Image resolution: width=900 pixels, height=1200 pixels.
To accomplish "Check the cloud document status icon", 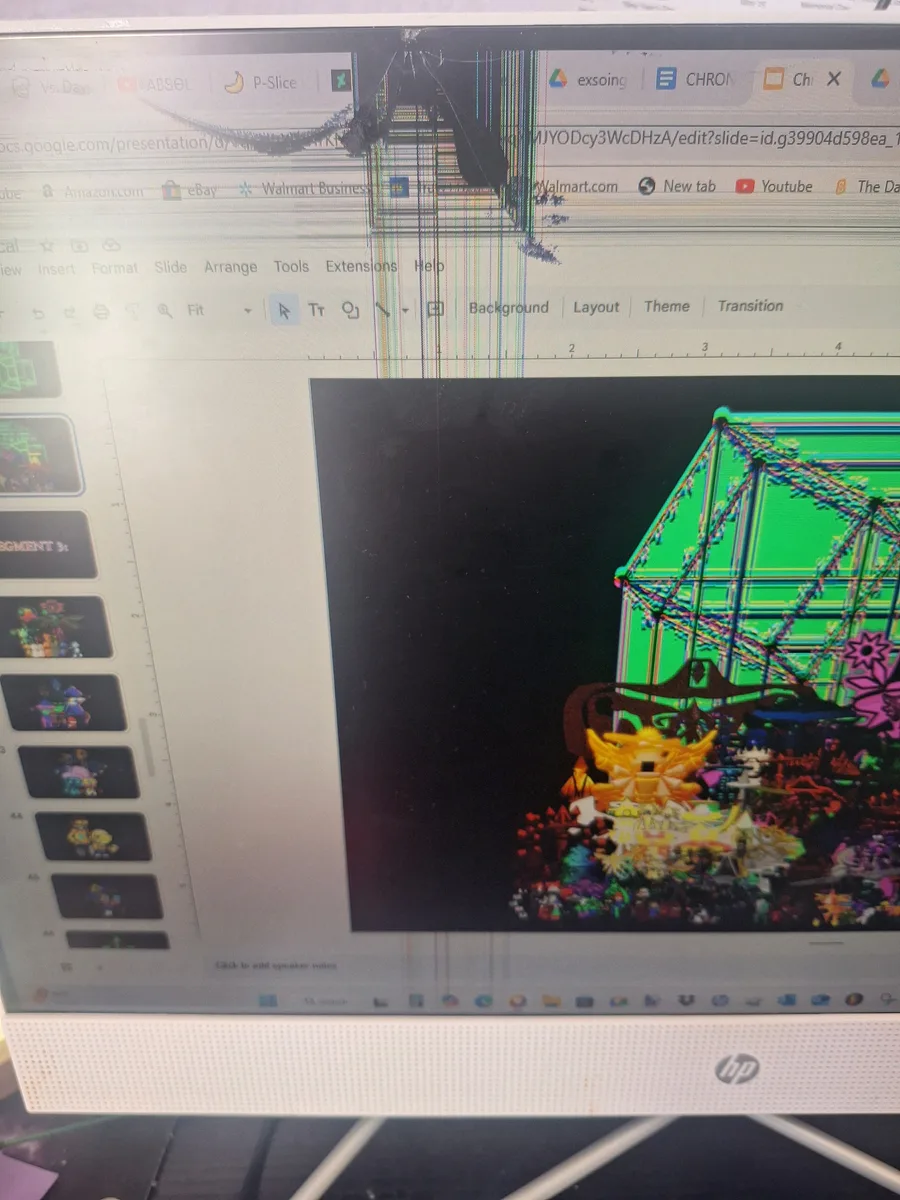I will [111, 245].
